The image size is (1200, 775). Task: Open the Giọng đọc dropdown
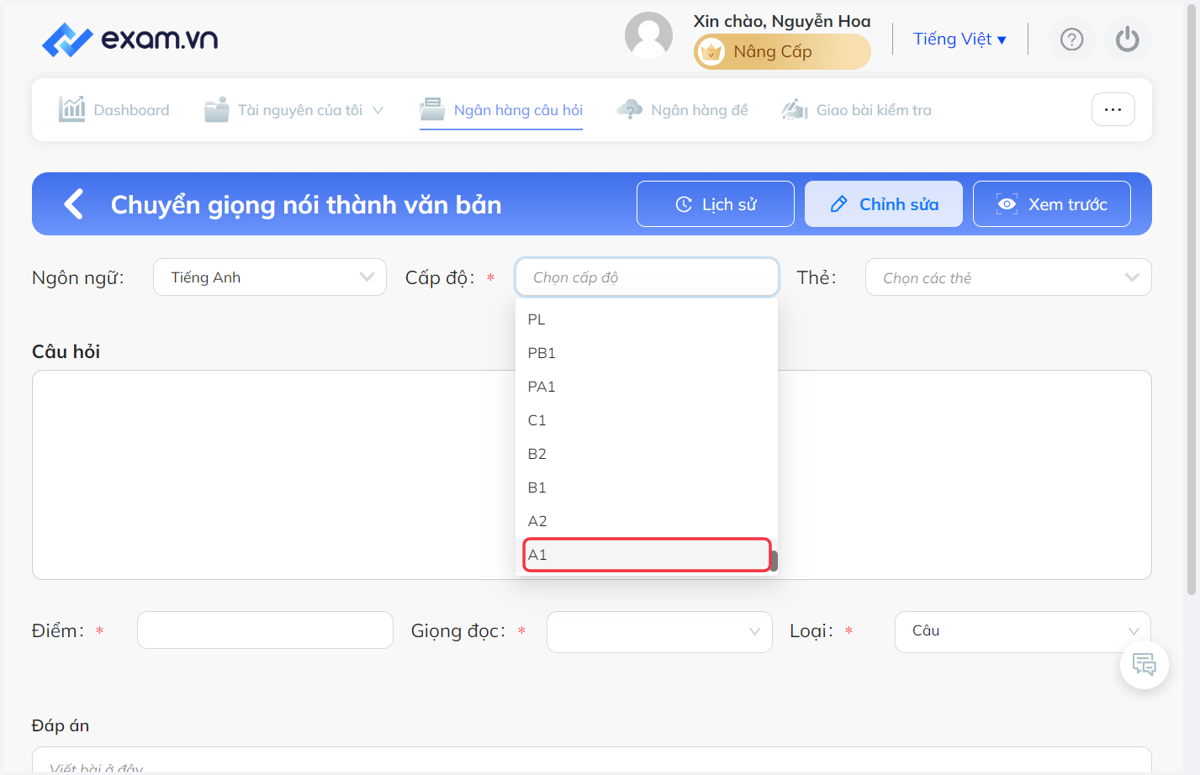point(659,632)
